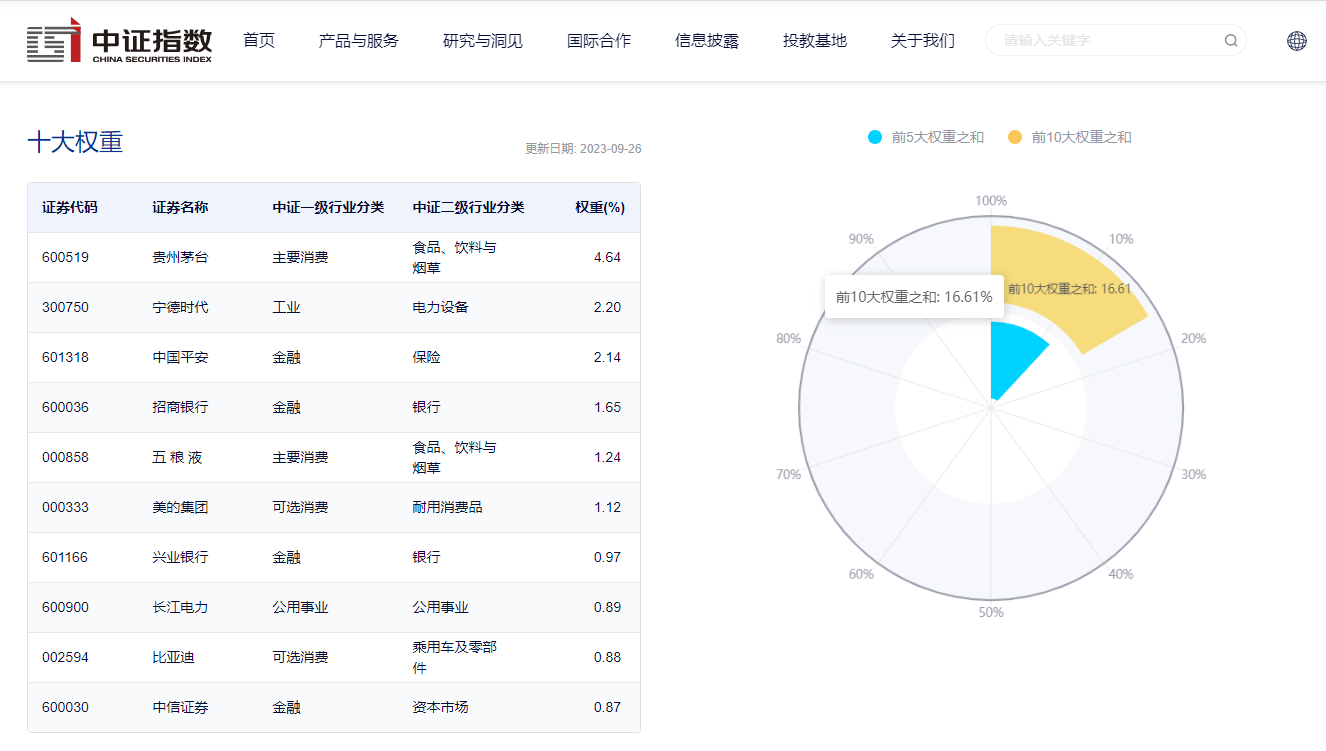Open the 投教基地 navigation link
1326x751 pixels.
pos(814,41)
